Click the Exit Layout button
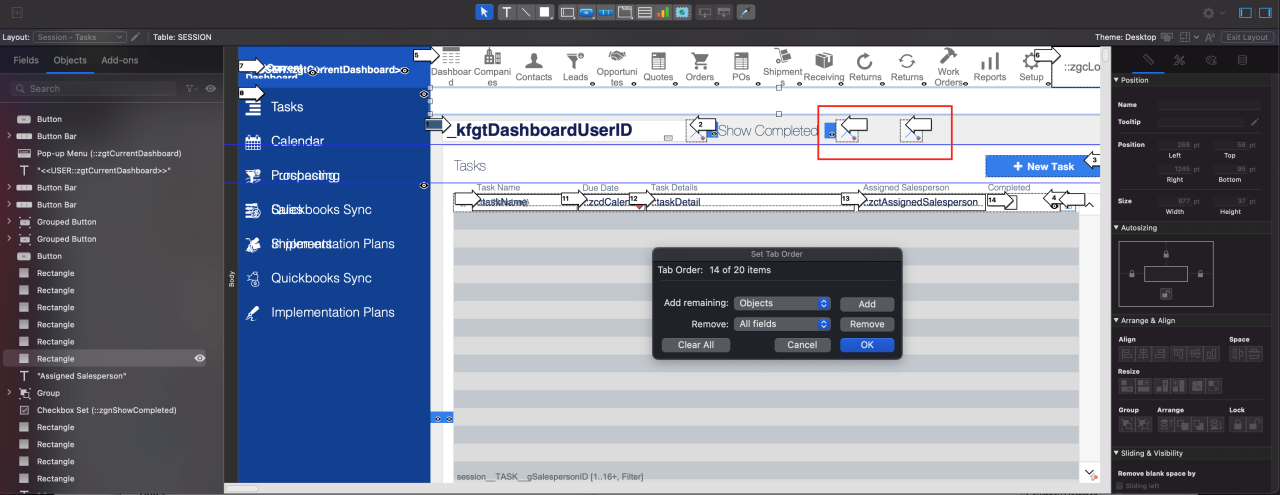Screen dimensions: 1280x495 (1247, 37)
